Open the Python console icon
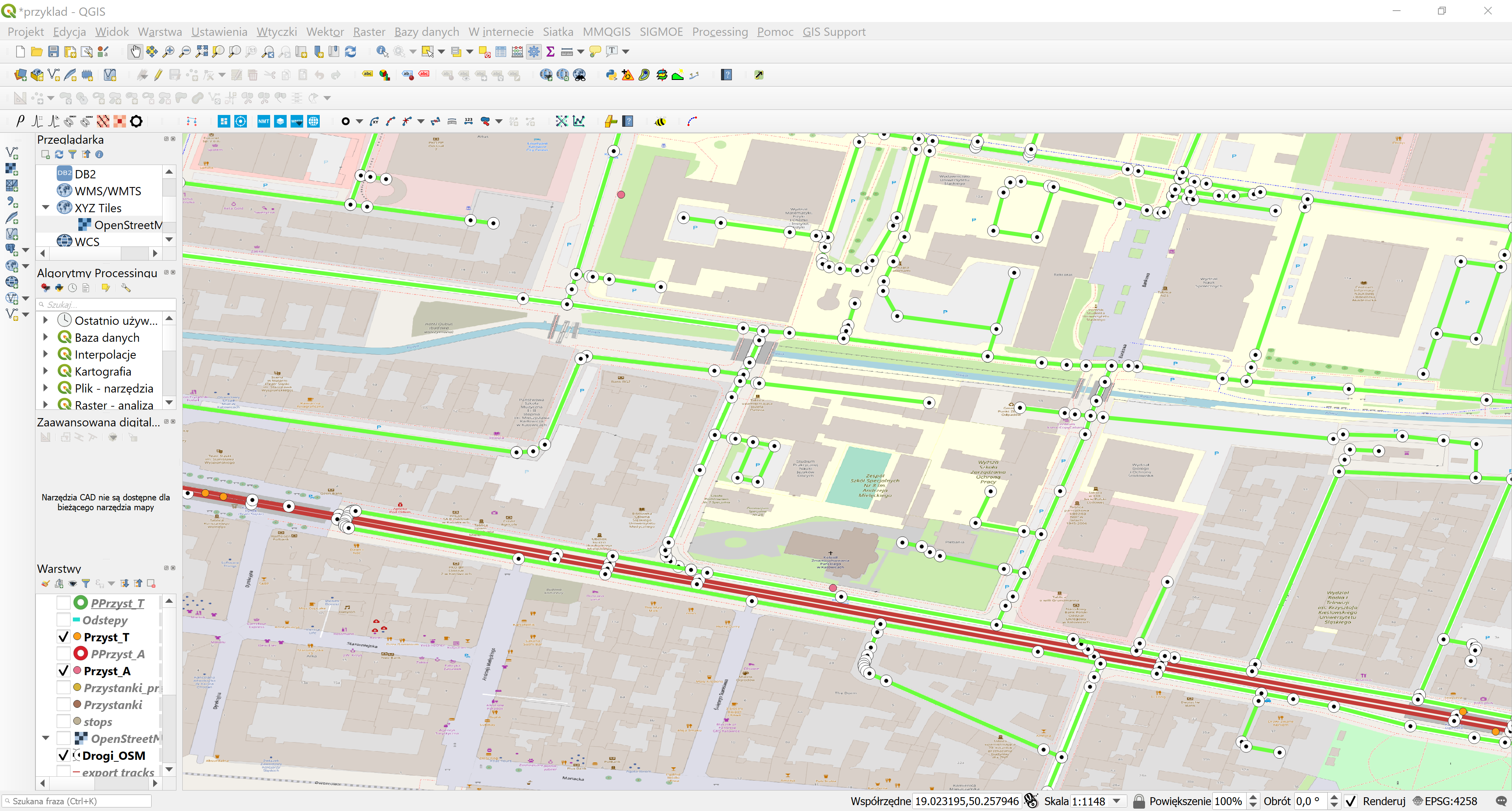This screenshot has height=811, width=1512. pos(611,75)
